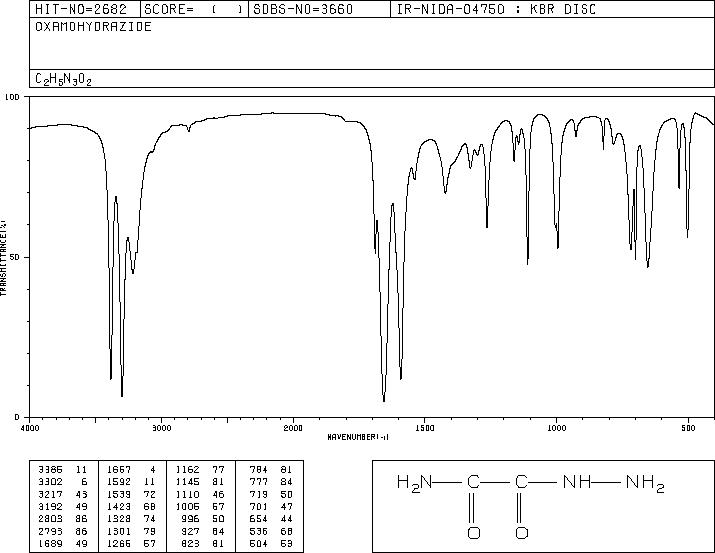
Task: Select the 1667 peak table entry
Action: point(131,470)
